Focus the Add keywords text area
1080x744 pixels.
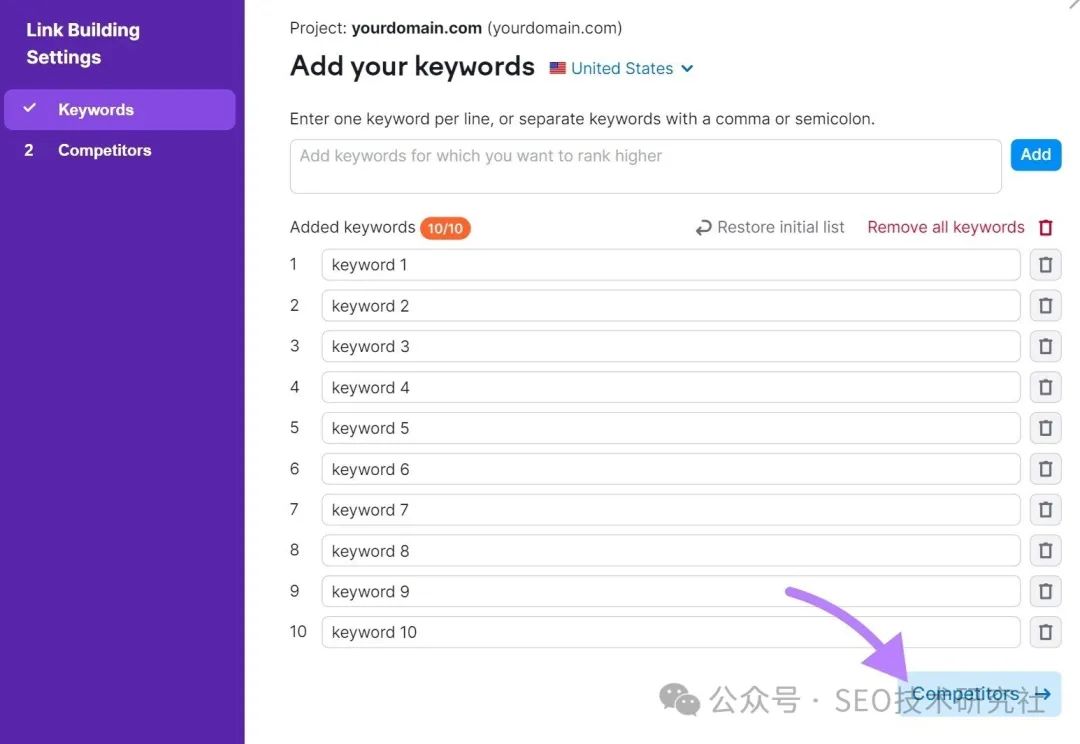point(645,166)
